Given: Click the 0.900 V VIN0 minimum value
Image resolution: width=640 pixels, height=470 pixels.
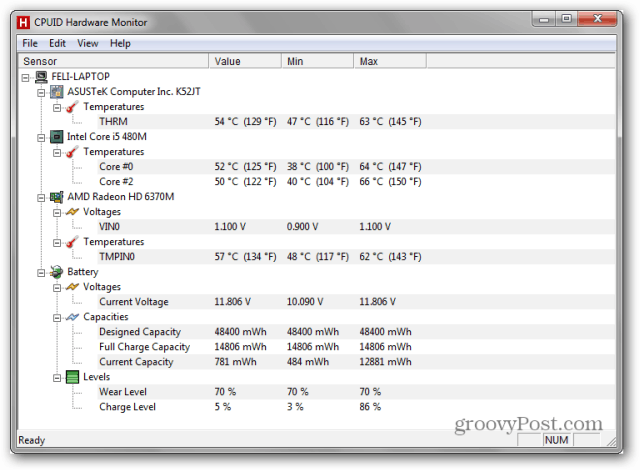Looking at the screenshot, I should (302, 226).
